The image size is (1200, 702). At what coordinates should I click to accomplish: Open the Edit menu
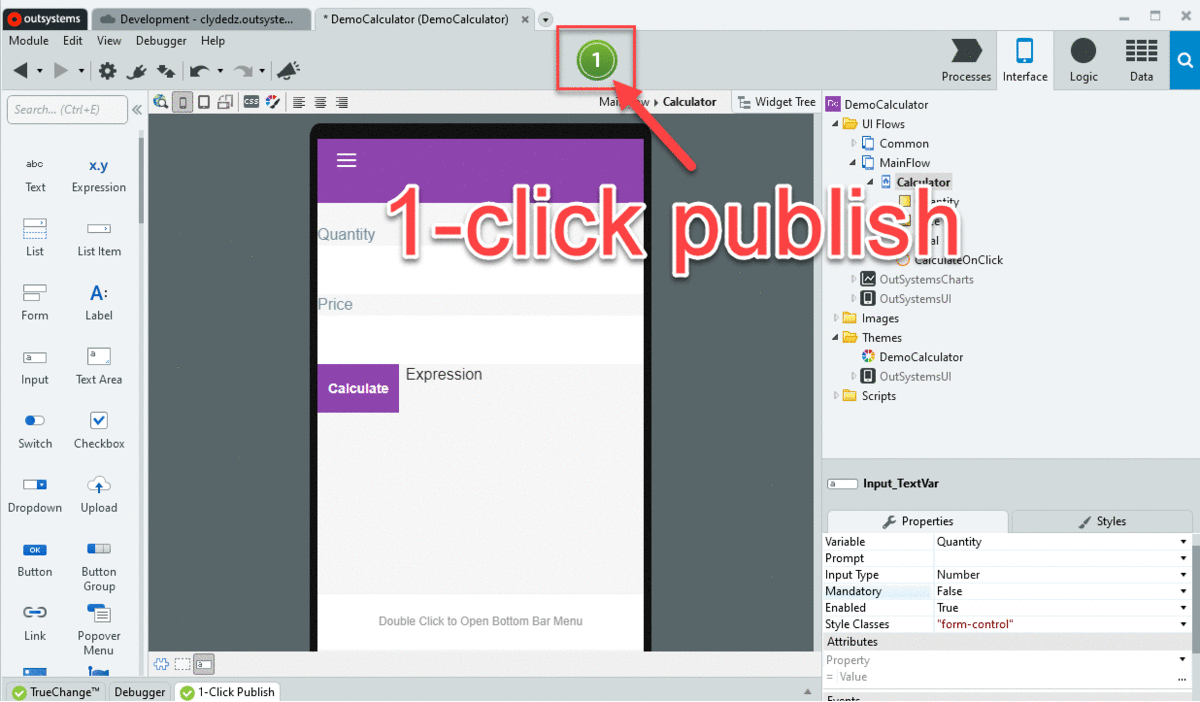(x=73, y=41)
